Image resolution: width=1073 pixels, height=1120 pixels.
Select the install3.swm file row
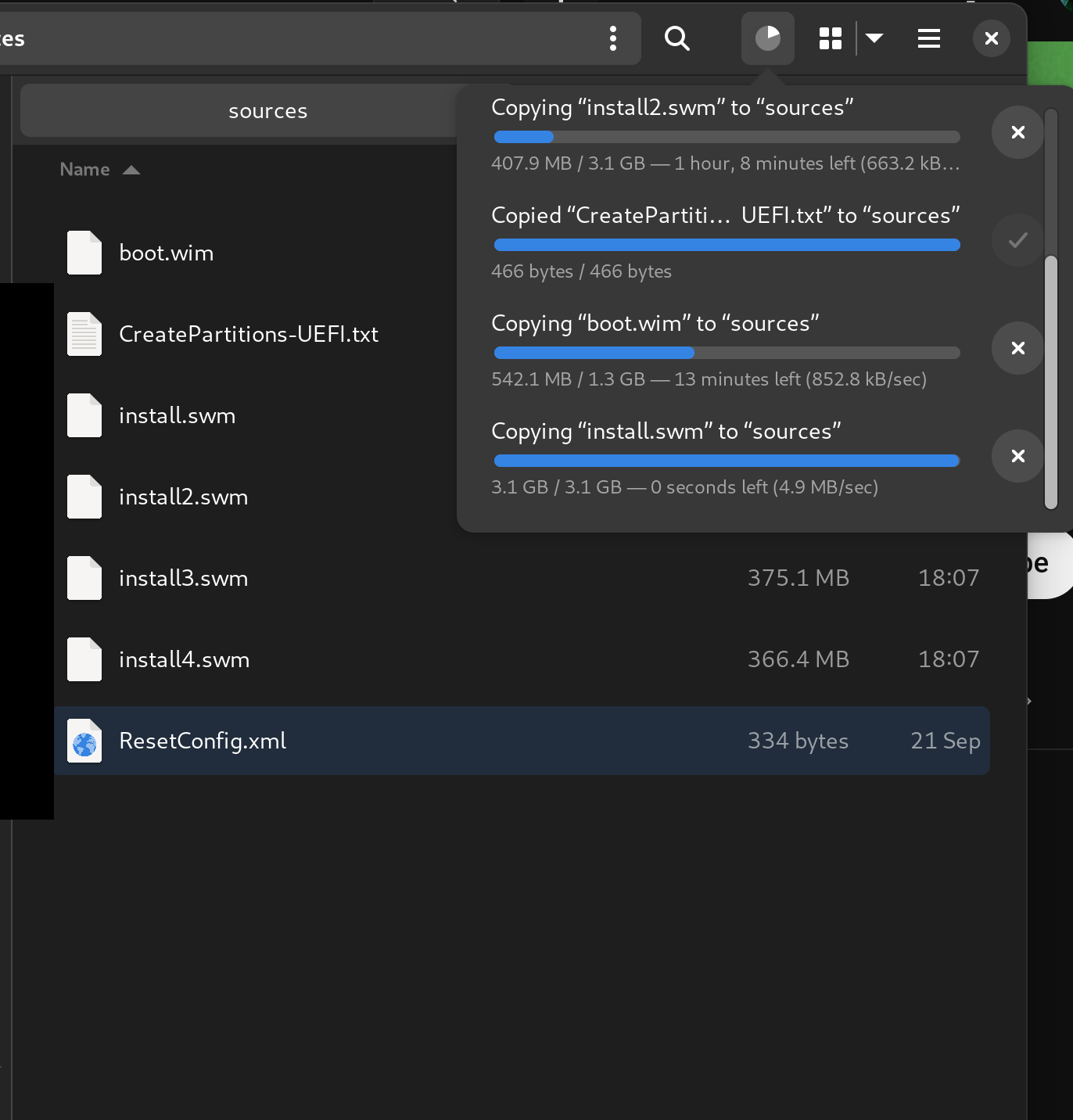click(522, 578)
